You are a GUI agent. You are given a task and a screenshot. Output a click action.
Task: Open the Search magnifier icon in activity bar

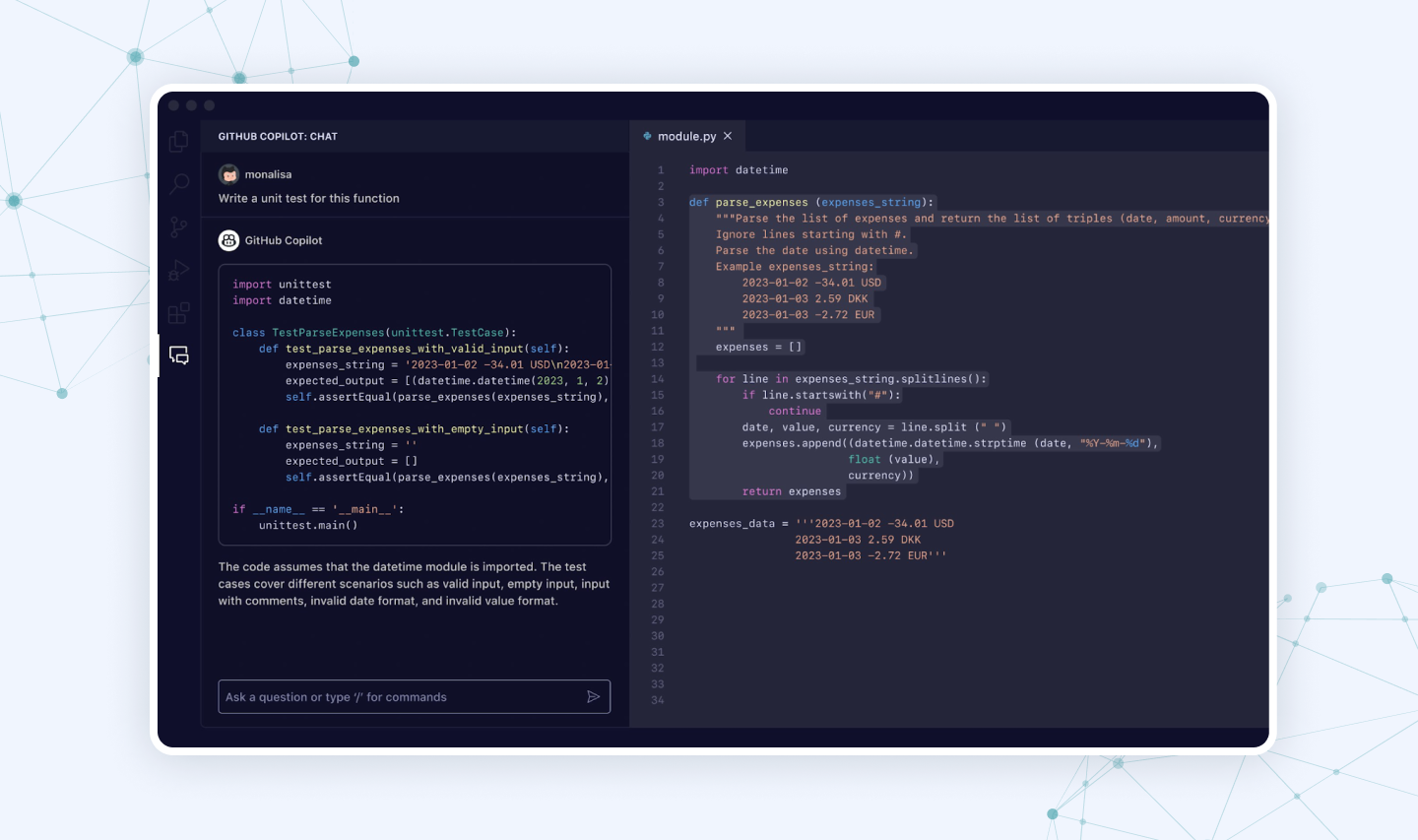[x=179, y=183]
